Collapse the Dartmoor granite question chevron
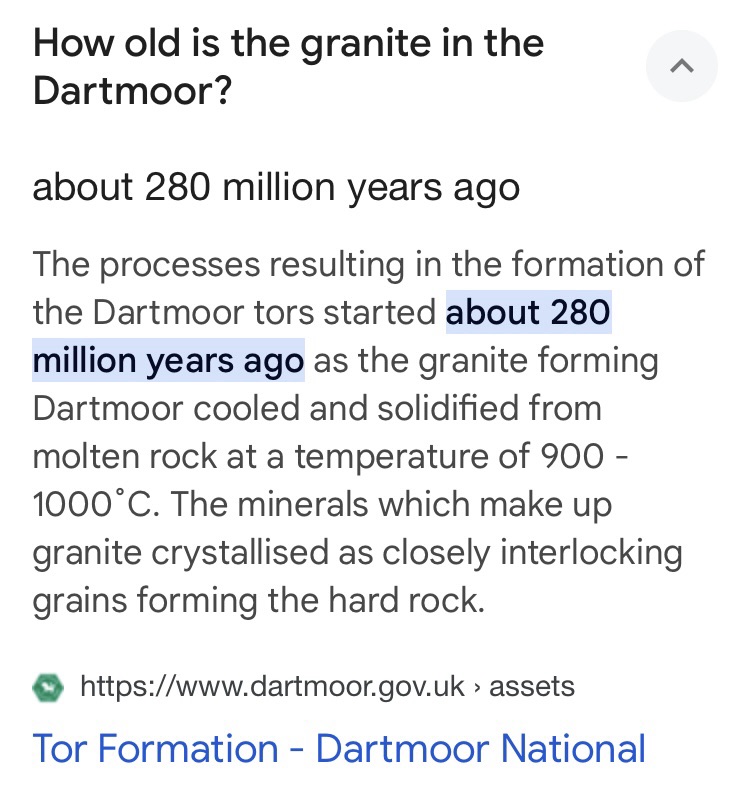The image size is (750, 793). click(681, 66)
